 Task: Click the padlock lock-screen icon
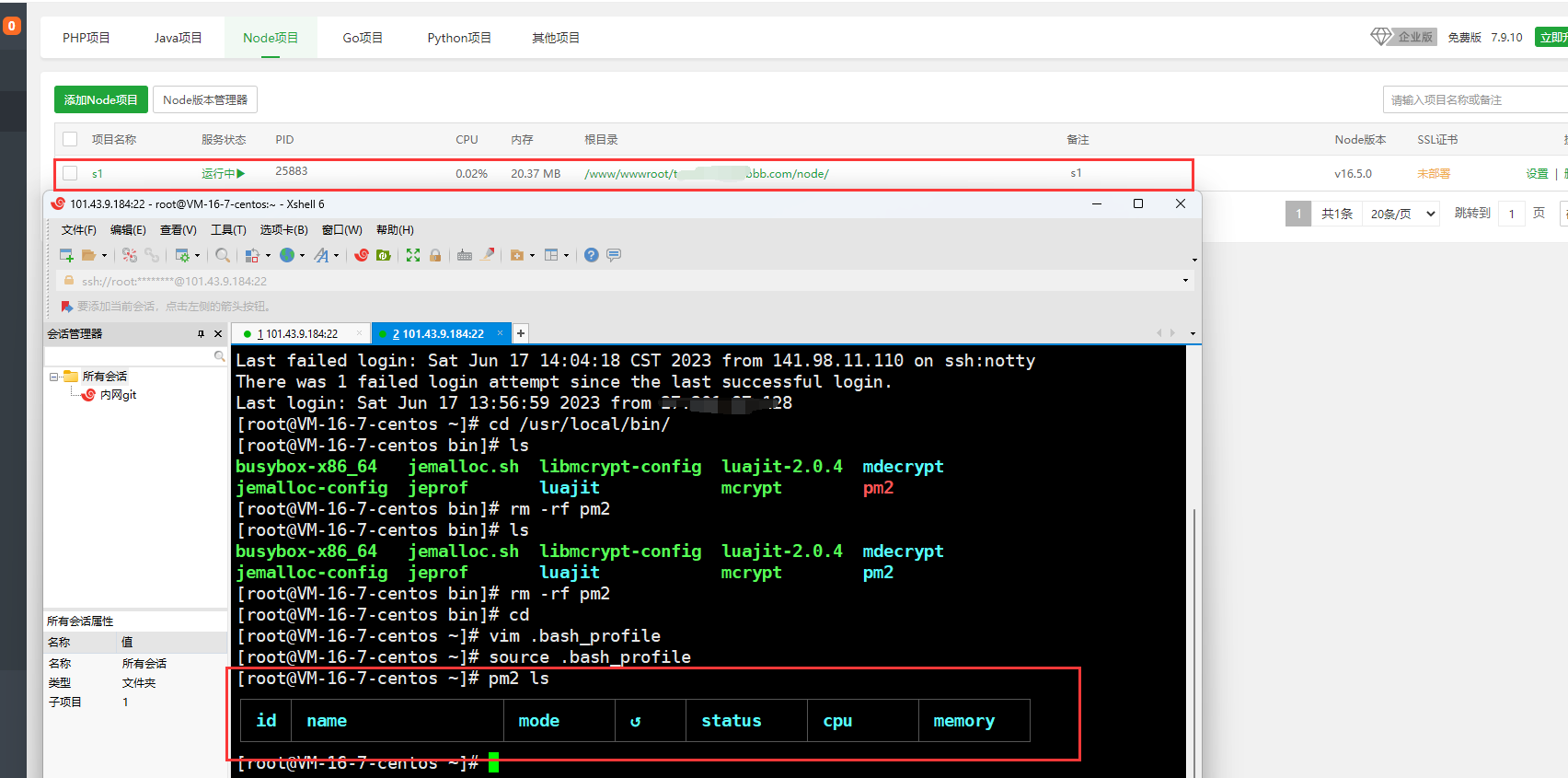pos(435,255)
